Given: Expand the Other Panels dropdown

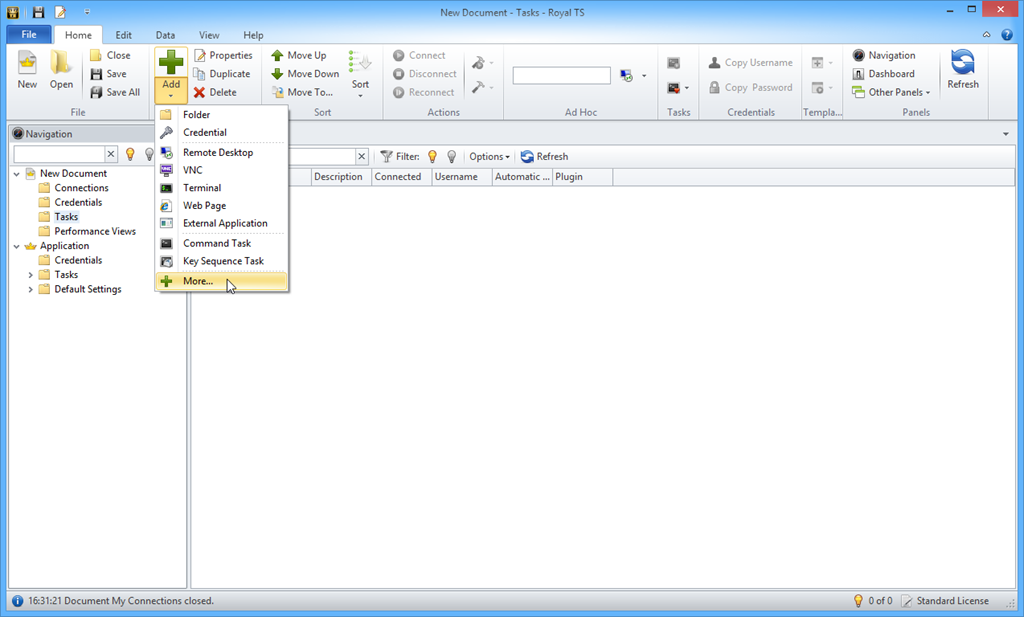Looking at the screenshot, I should point(891,92).
